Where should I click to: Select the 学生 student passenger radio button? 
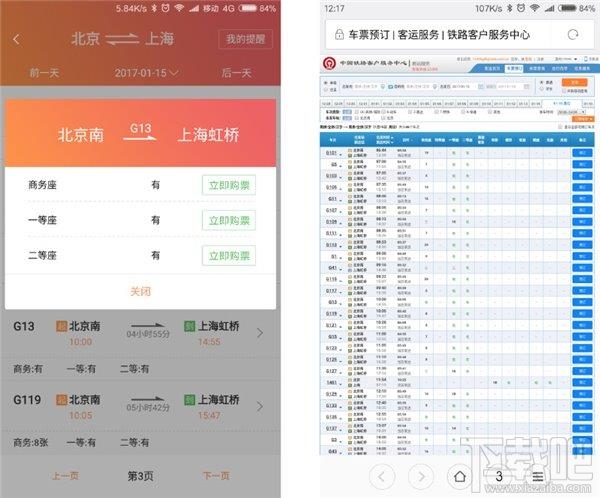[x=541, y=89]
